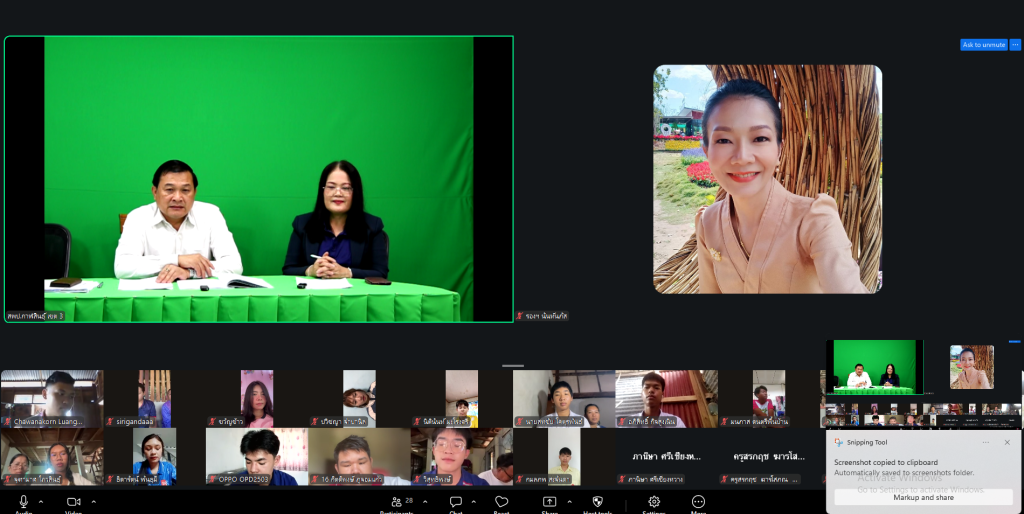Click the Snipping Tool app icon in the notification
The height and width of the screenshot is (514, 1024).
[839, 442]
